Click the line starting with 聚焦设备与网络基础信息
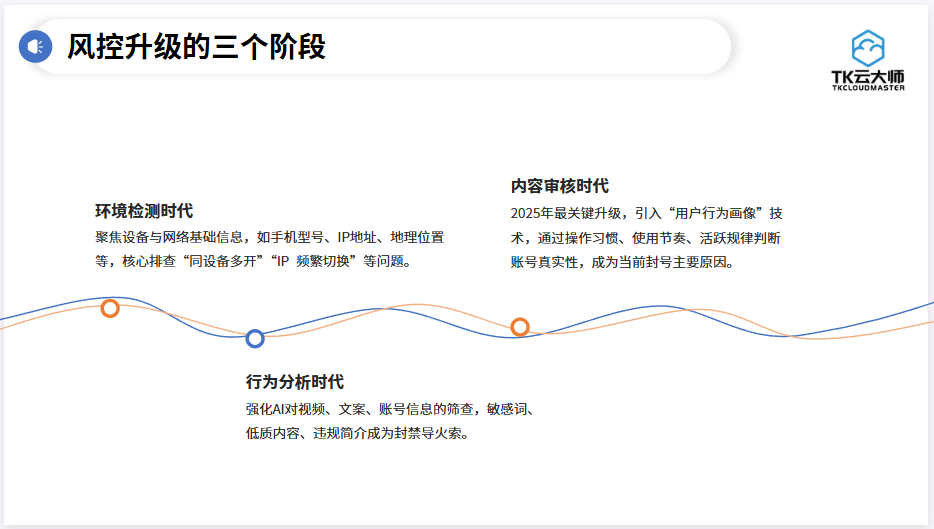Viewport: 934px width, 529px height. (269, 237)
